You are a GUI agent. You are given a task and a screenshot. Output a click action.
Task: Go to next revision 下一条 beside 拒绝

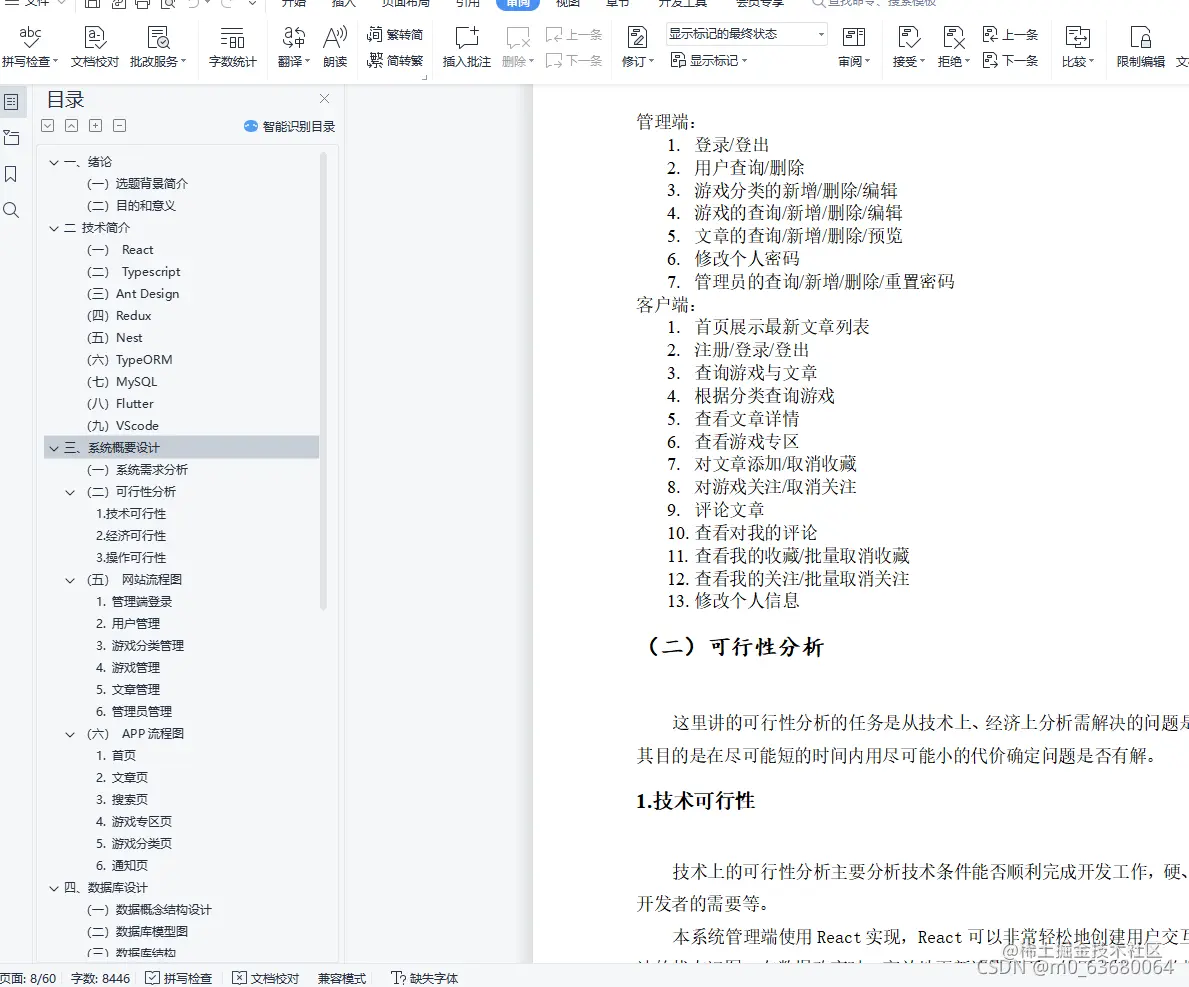tap(1010, 60)
